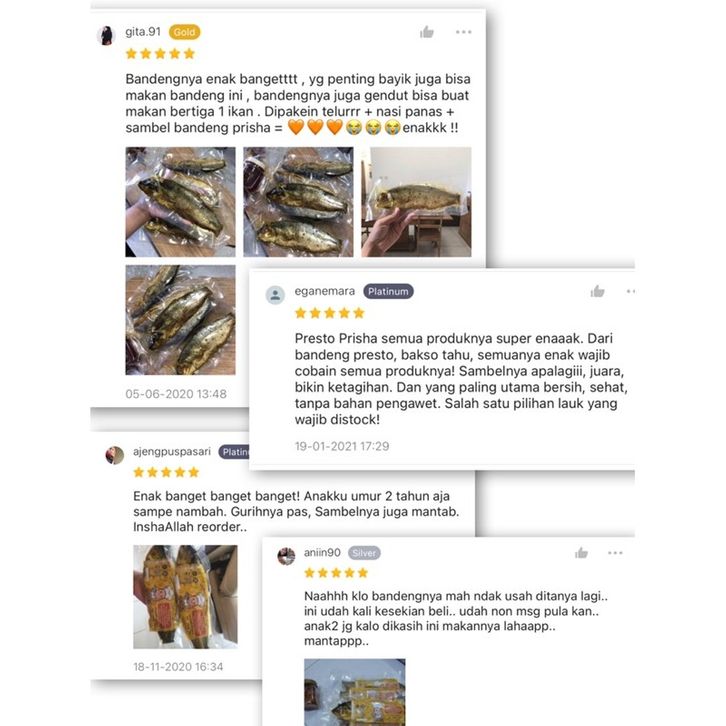Viewport: 726px width, 726px height.
Task: Like aniin90's review with thumbs-up icon
Action: click(581, 553)
